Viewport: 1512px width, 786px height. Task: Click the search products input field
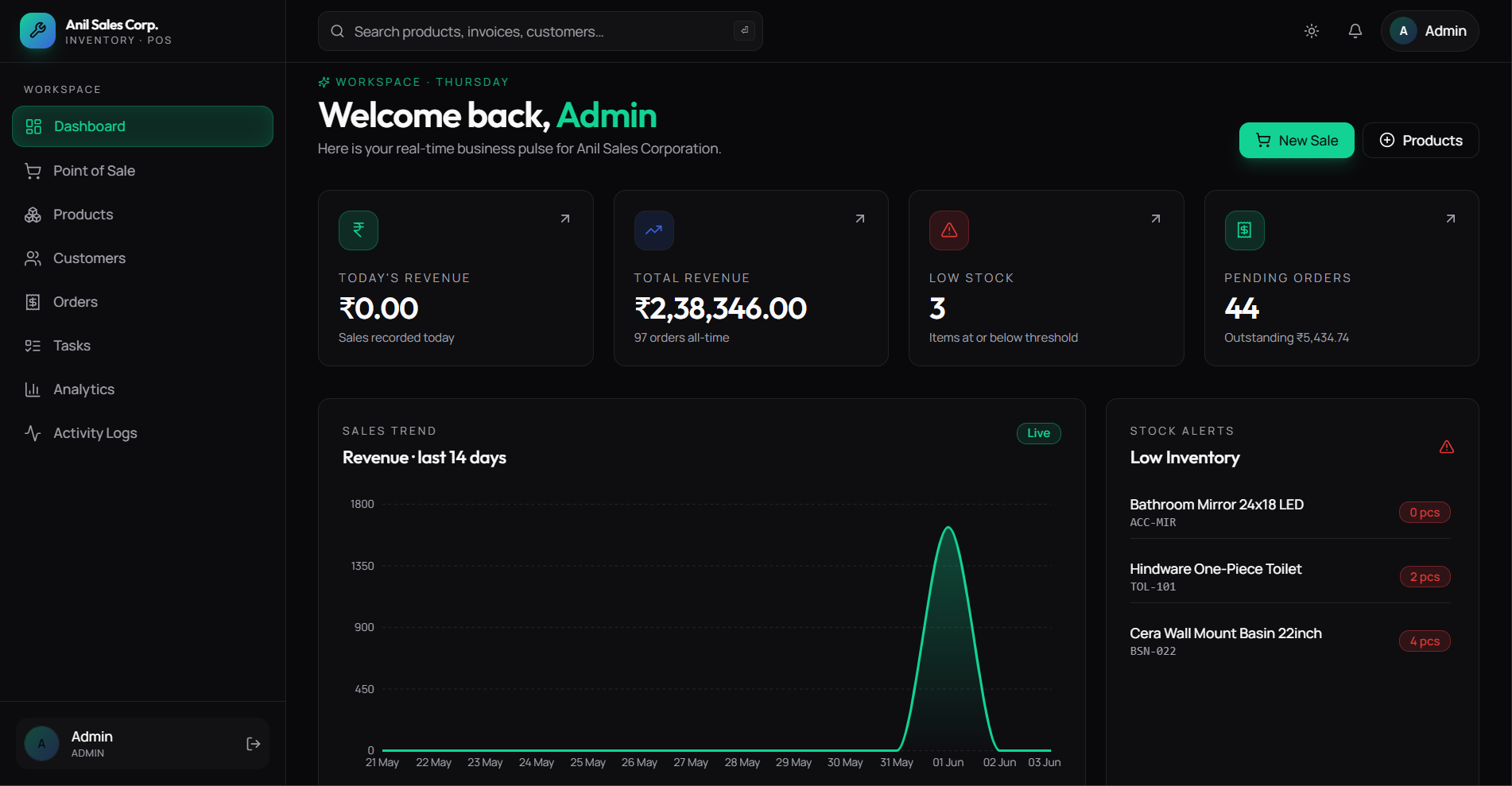tap(540, 31)
